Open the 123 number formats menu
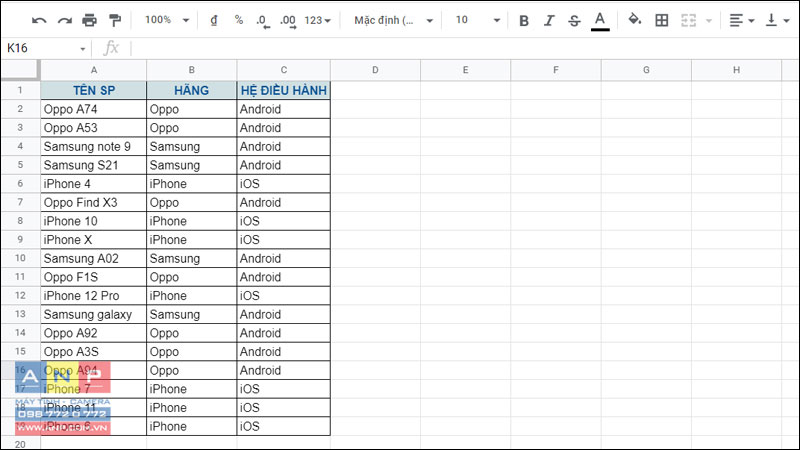 317,20
